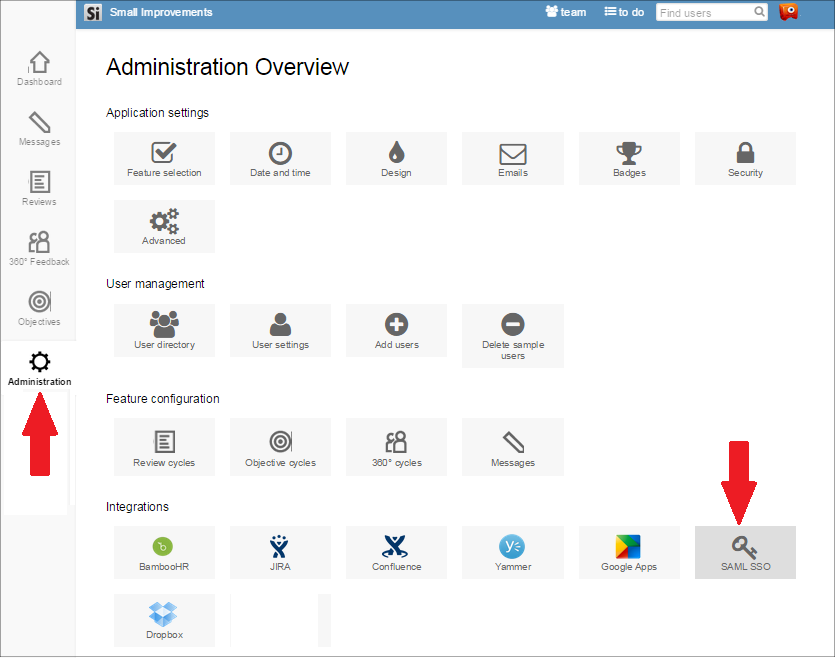Open the Emails settings tile
The height and width of the screenshot is (658, 835).
coord(513,159)
